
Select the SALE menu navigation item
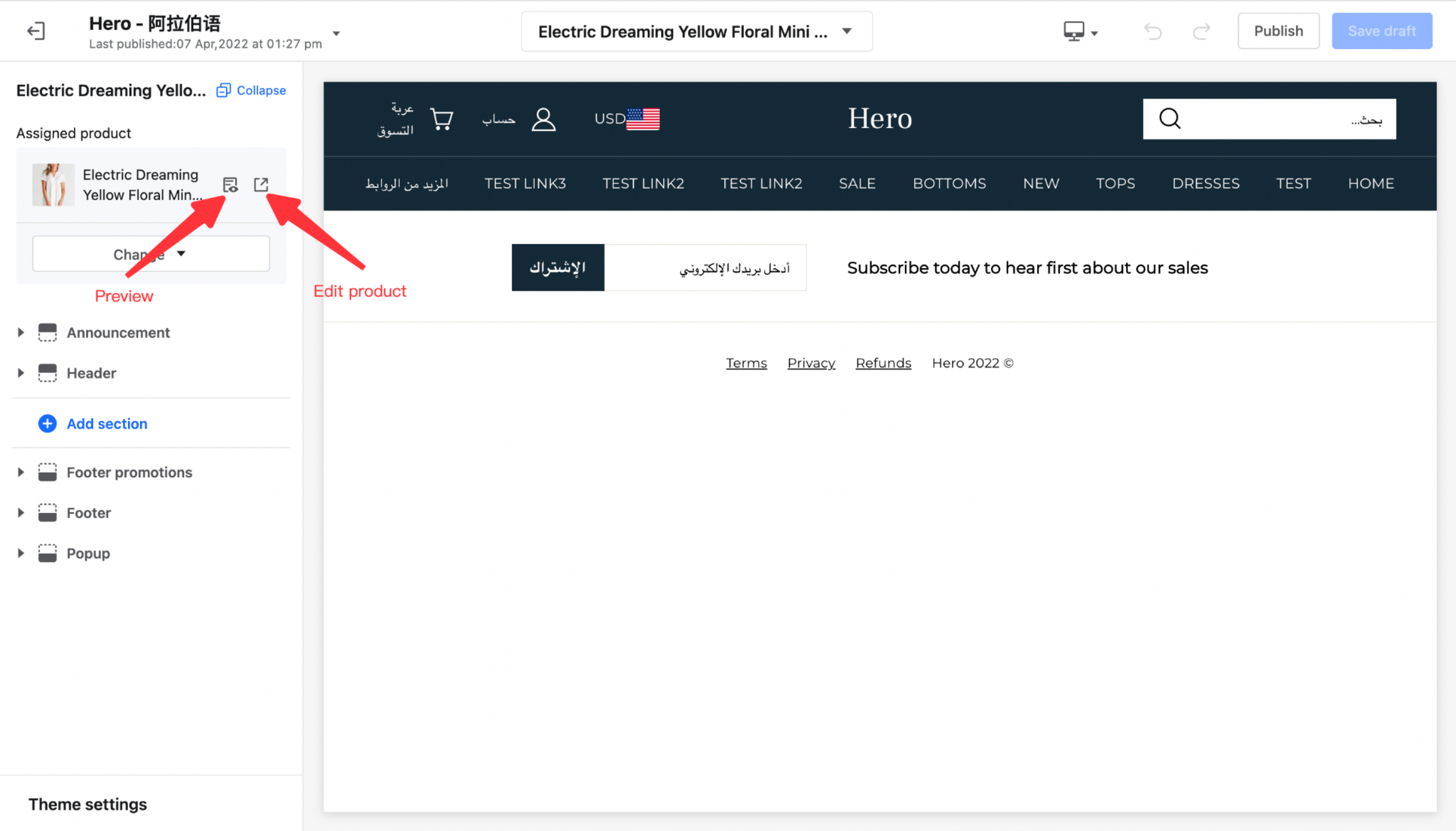pyautogui.click(x=857, y=183)
